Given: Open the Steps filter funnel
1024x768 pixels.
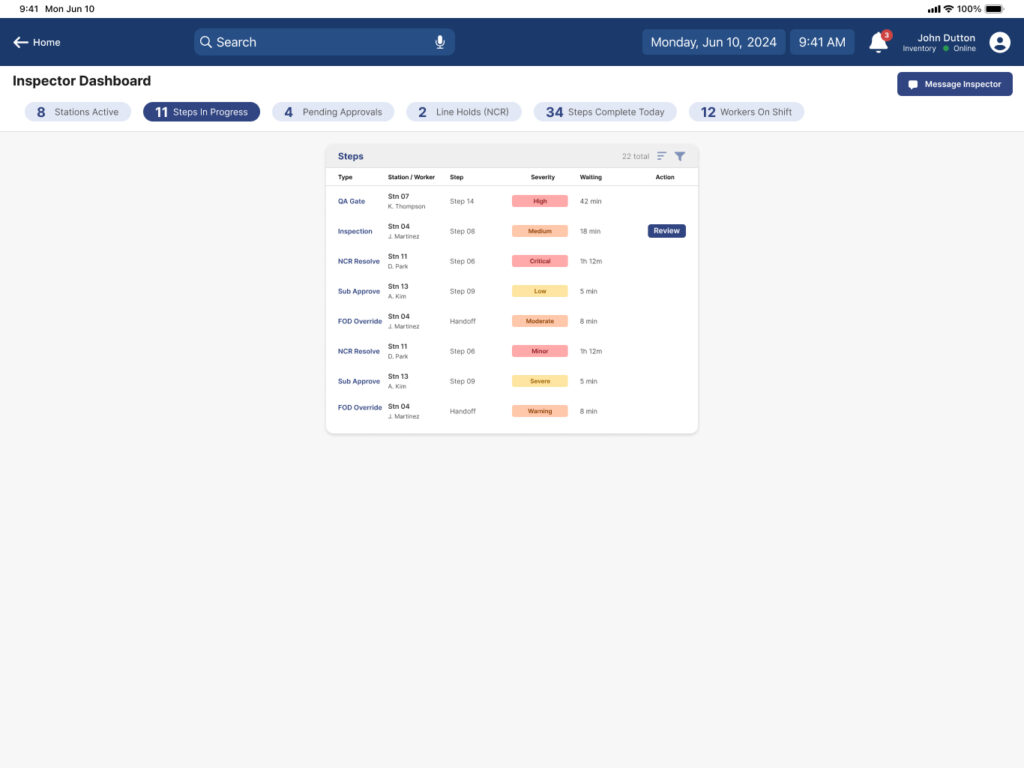Looking at the screenshot, I should pos(680,156).
